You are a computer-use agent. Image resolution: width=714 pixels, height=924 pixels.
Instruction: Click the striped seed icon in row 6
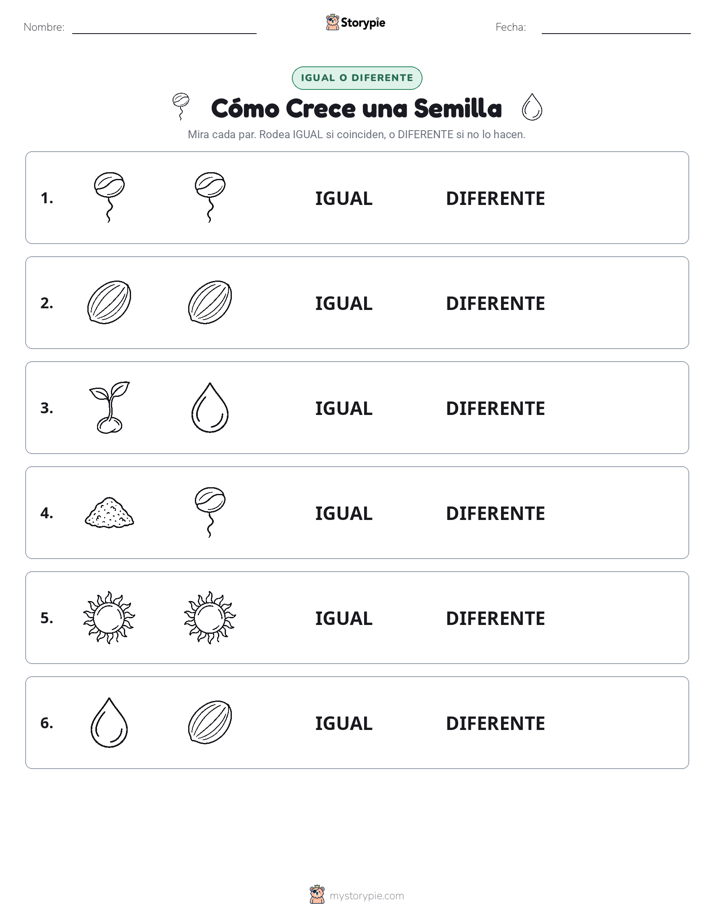(210, 722)
